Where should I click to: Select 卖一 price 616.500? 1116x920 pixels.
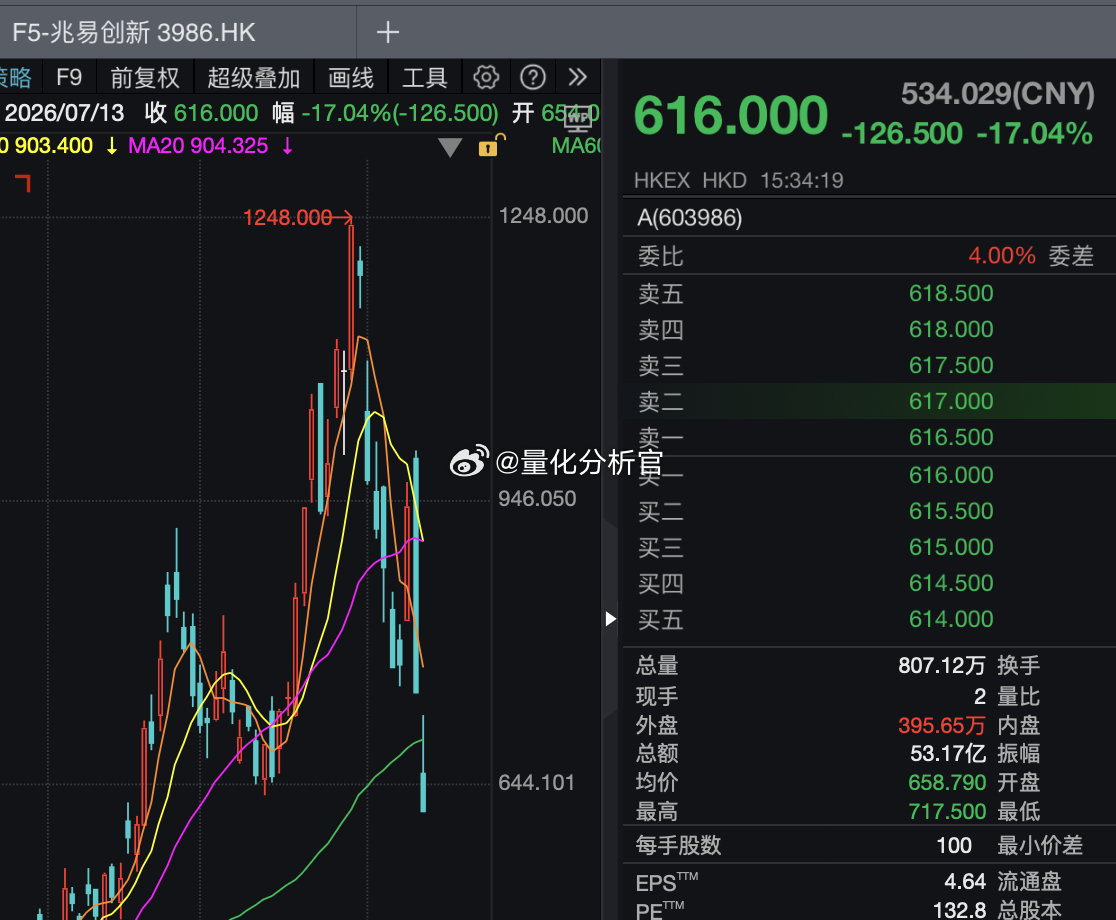pyautogui.click(x=950, y=437)
